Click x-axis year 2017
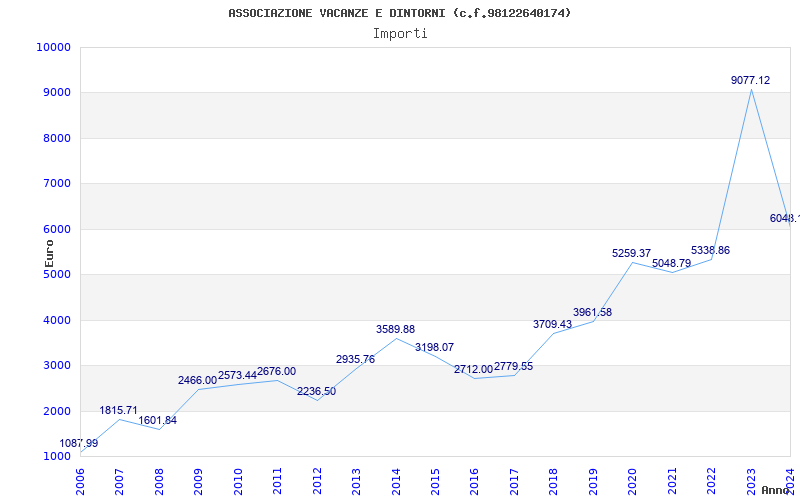The width and height of the screenshot is (800, 500). tap(514, 482)
